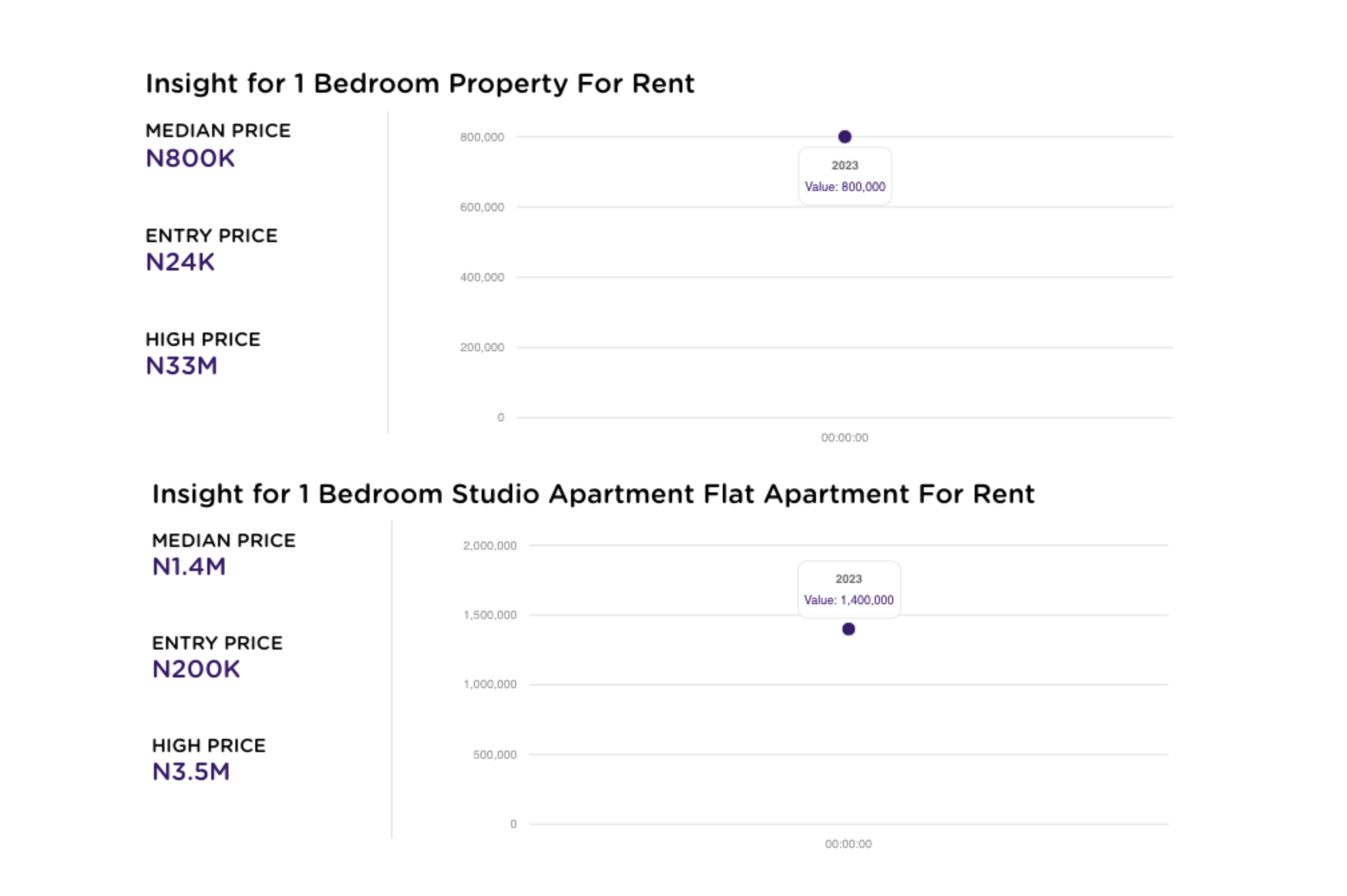
Task: Select the N200K entry price value
Action: [x=196, y=669]
